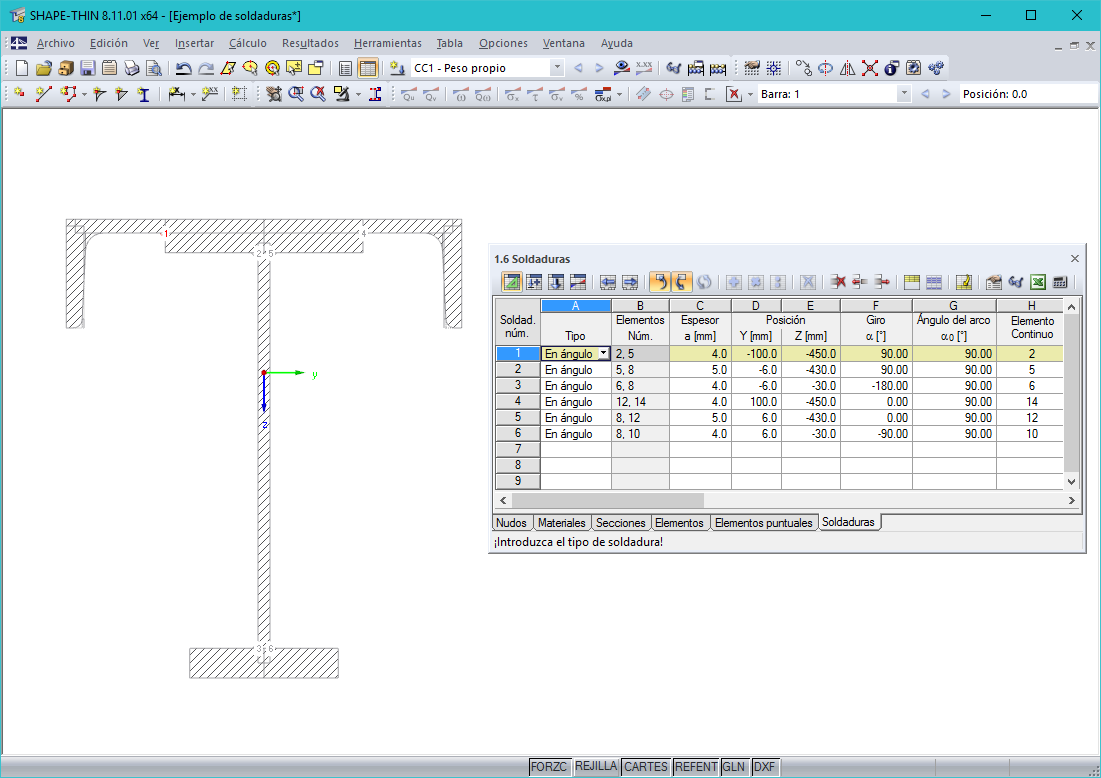Image resolution: width=1101 pixels, height=778 pixels.
Task: Go to the next bar arrow beside Barra
Action: 947,94
